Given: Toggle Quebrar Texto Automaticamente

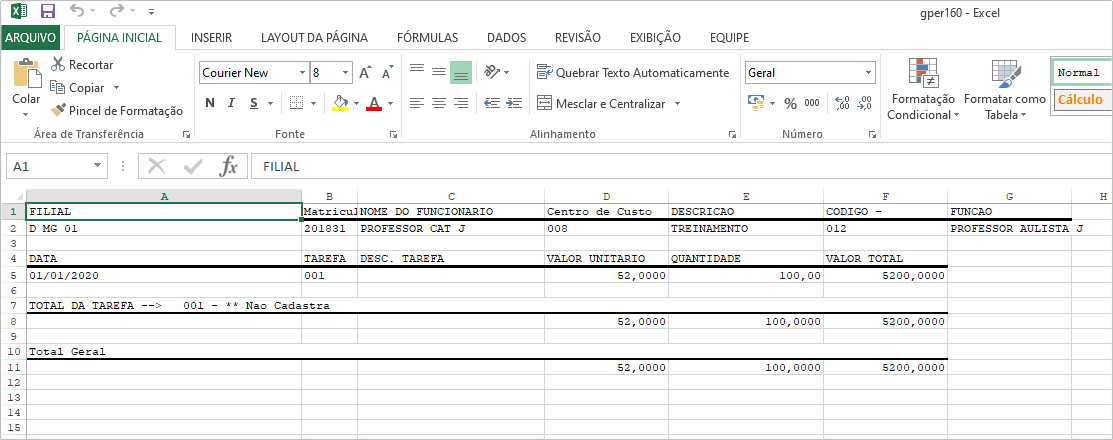Looking at the screenshot, I should [x=632, y=72].
